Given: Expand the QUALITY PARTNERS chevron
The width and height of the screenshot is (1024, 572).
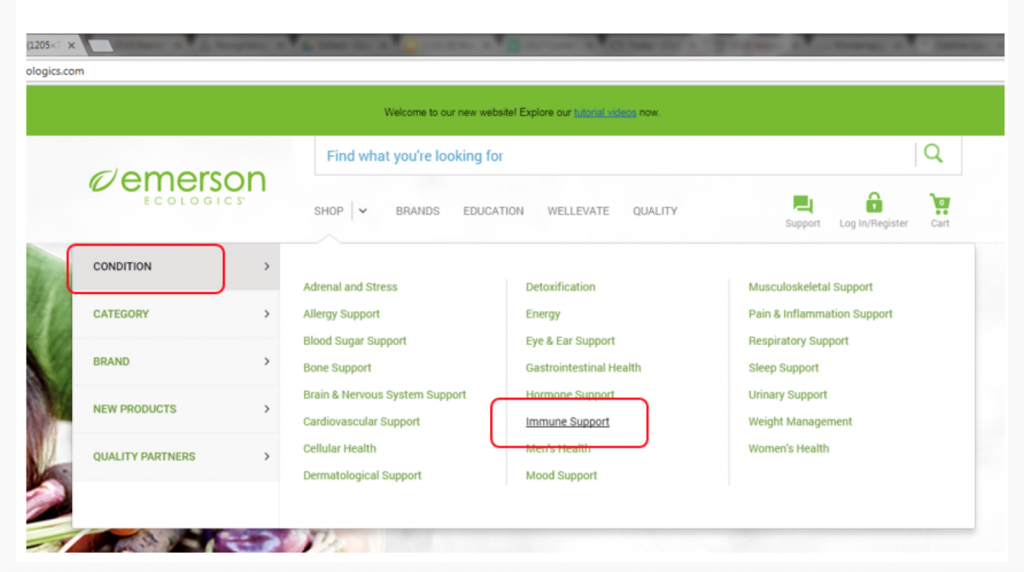Looking at the screenshot, I should [266, 456].
